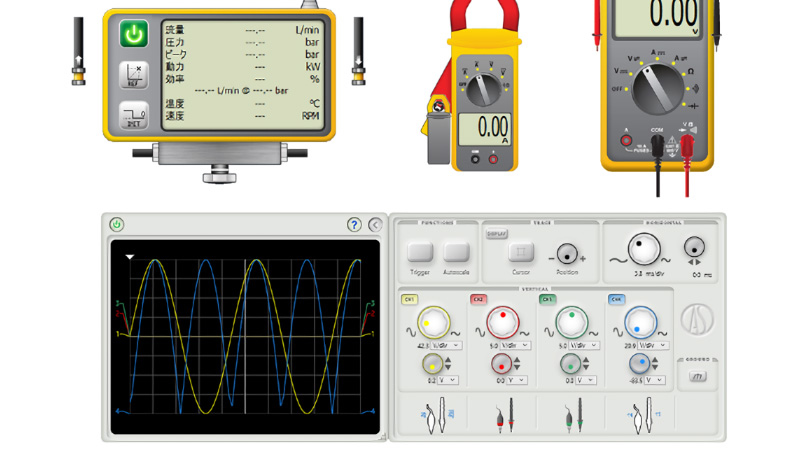Select the Display tab in Trace section
The height and width of the screenshot is (450, 800).
496,234
